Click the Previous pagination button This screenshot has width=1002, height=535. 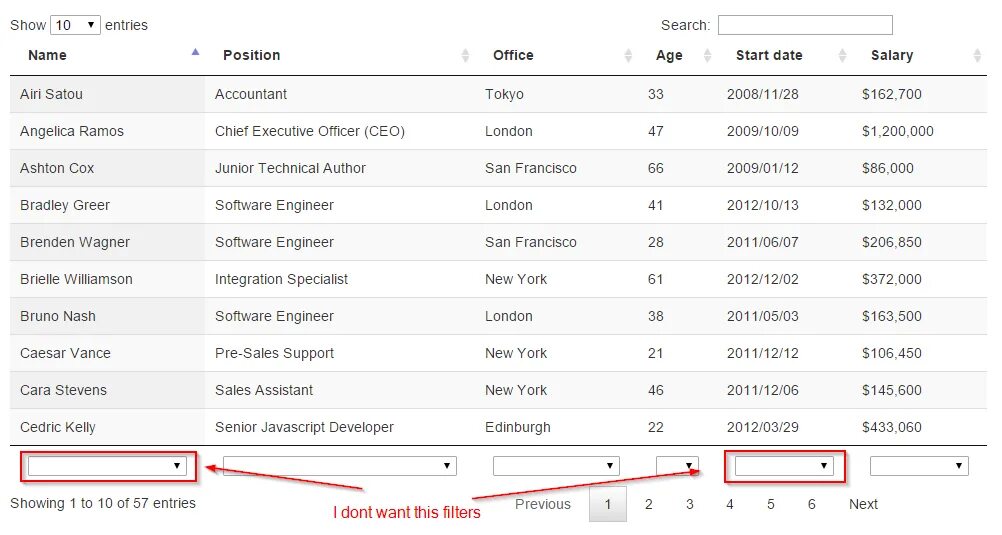[543, 504]
